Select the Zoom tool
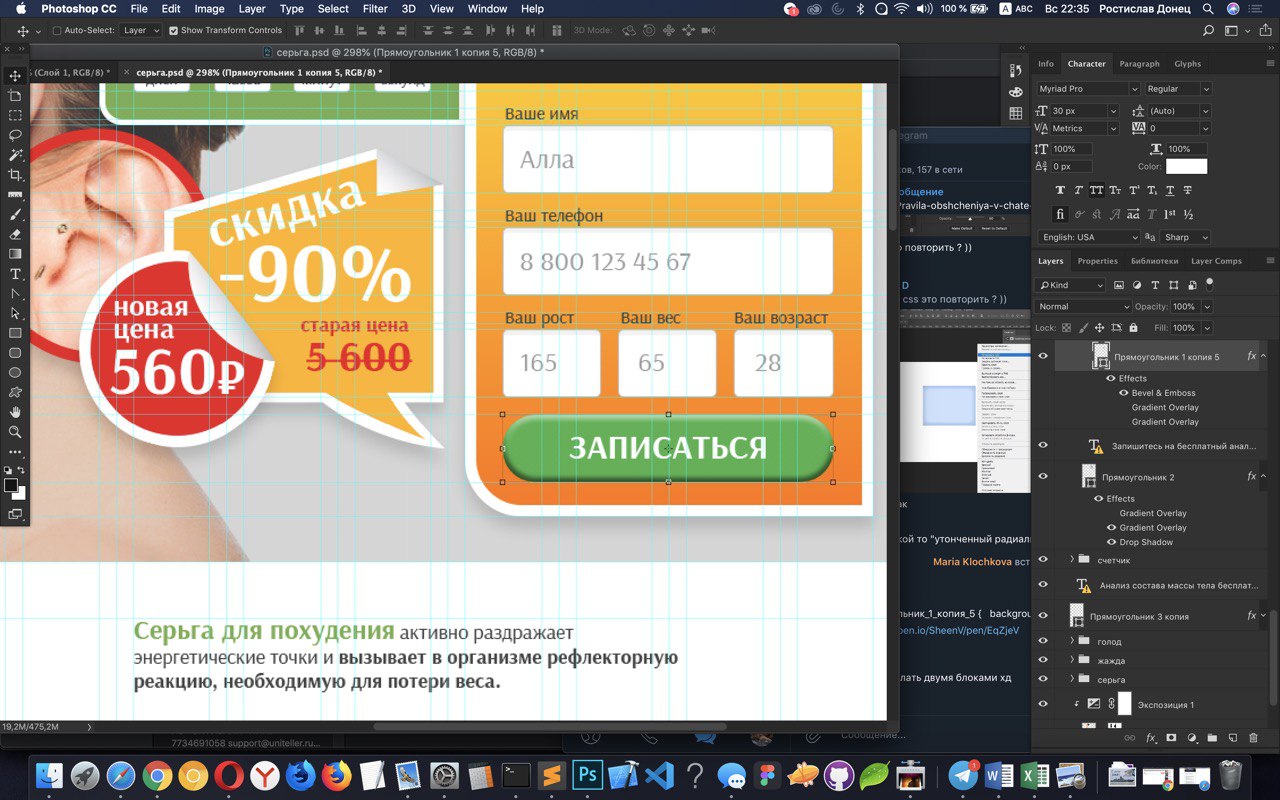This screenshot has height=800, width=1280. tap(15, 432)
